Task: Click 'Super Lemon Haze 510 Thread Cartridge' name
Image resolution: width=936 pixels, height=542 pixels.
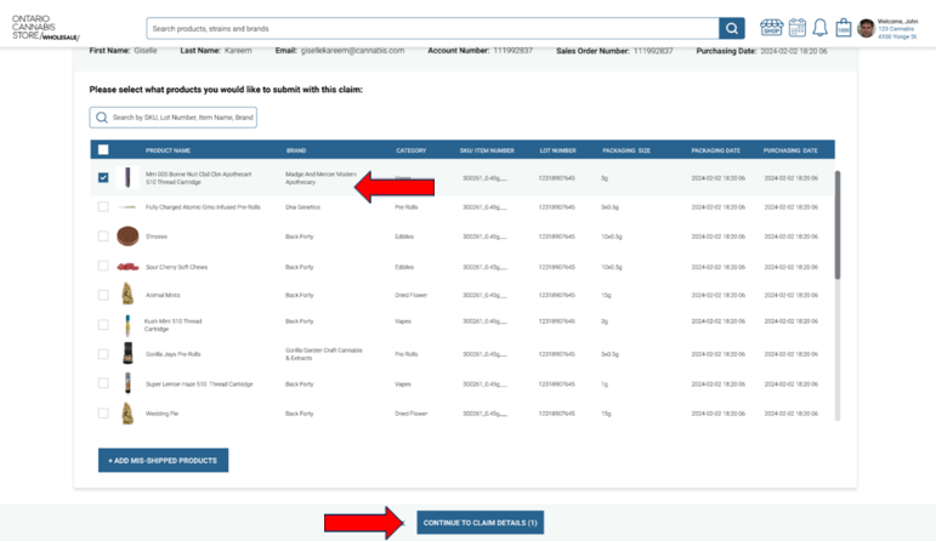Action: coord(199,384)
